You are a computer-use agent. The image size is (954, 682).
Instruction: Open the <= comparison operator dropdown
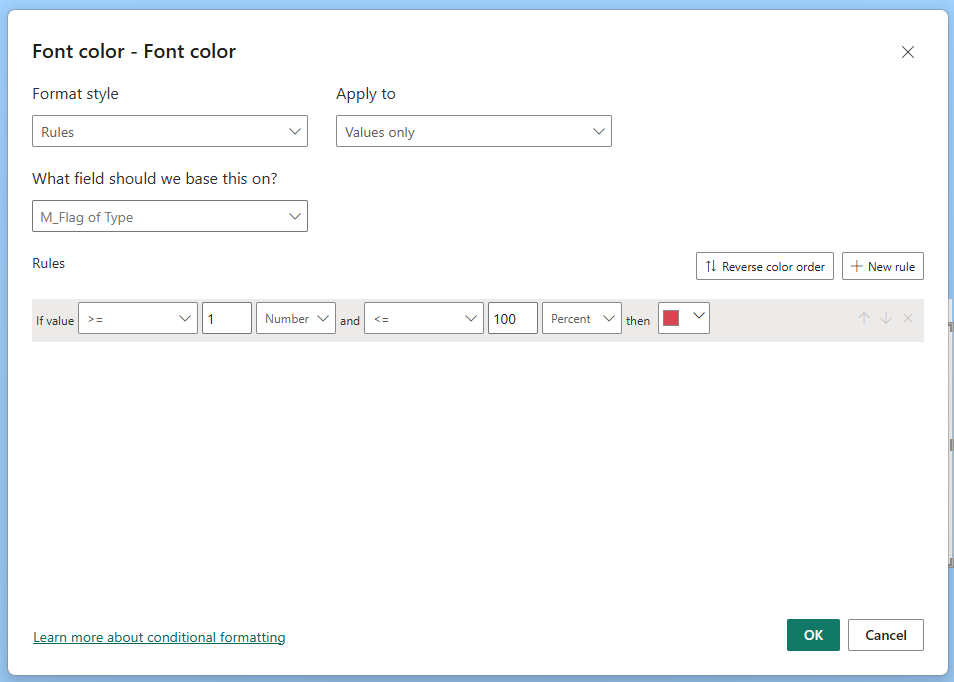coord(424,318)
